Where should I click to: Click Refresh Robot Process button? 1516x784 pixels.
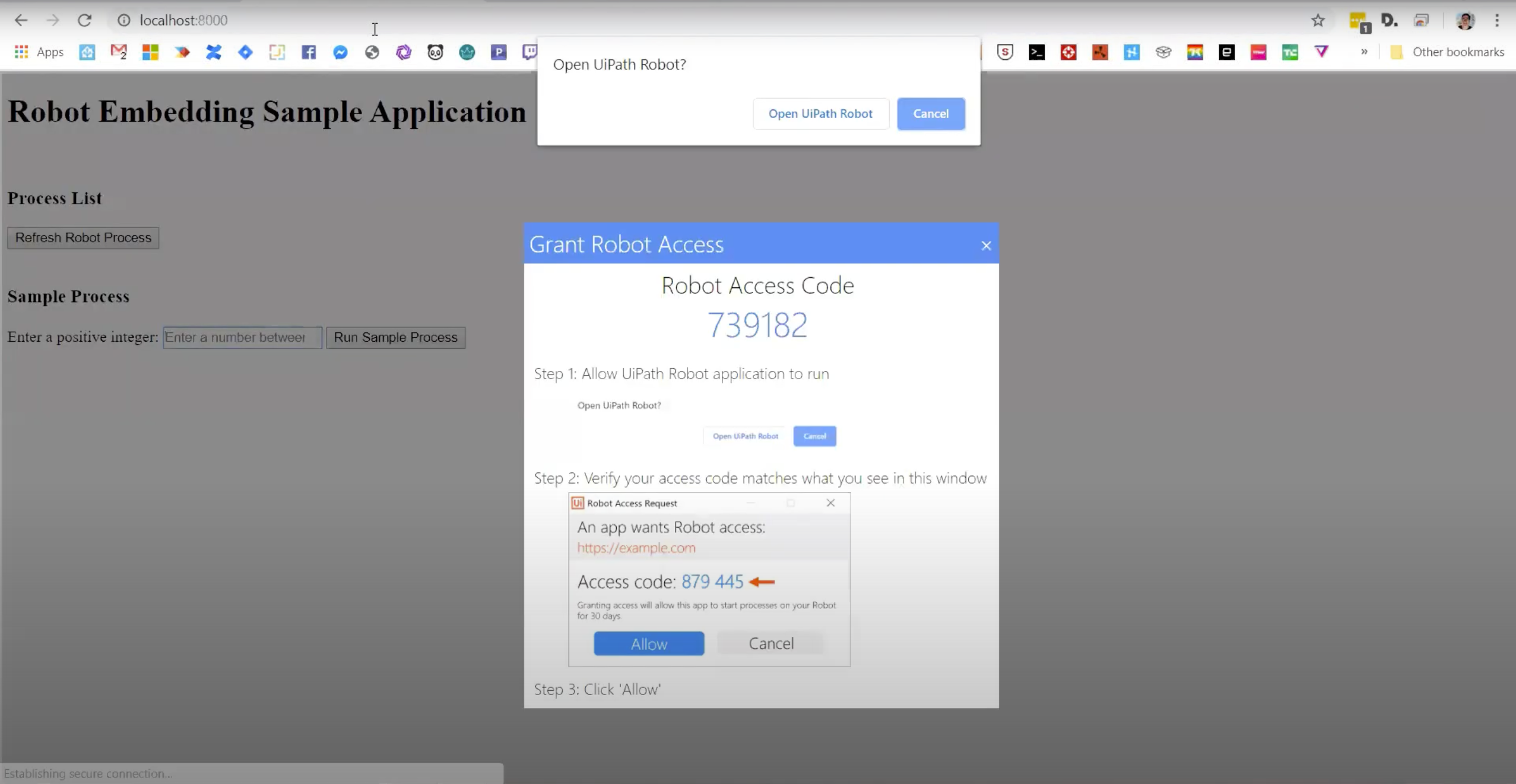pos(83,237)
